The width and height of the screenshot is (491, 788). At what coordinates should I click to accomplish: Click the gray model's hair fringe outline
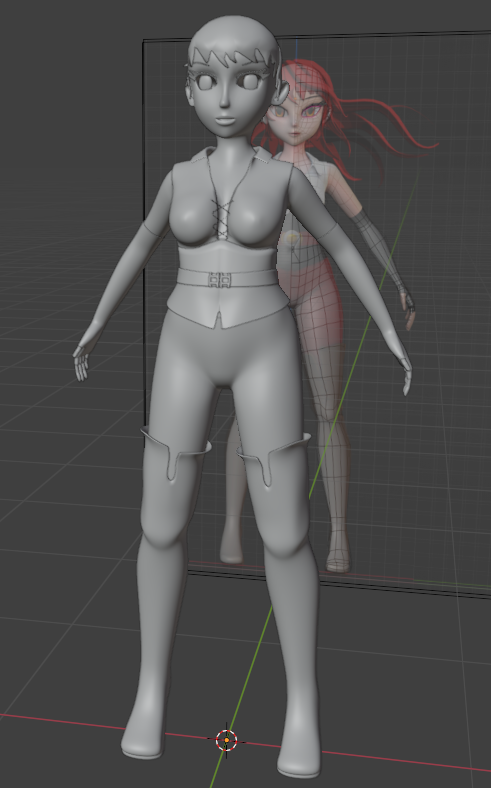click(232, 59)
